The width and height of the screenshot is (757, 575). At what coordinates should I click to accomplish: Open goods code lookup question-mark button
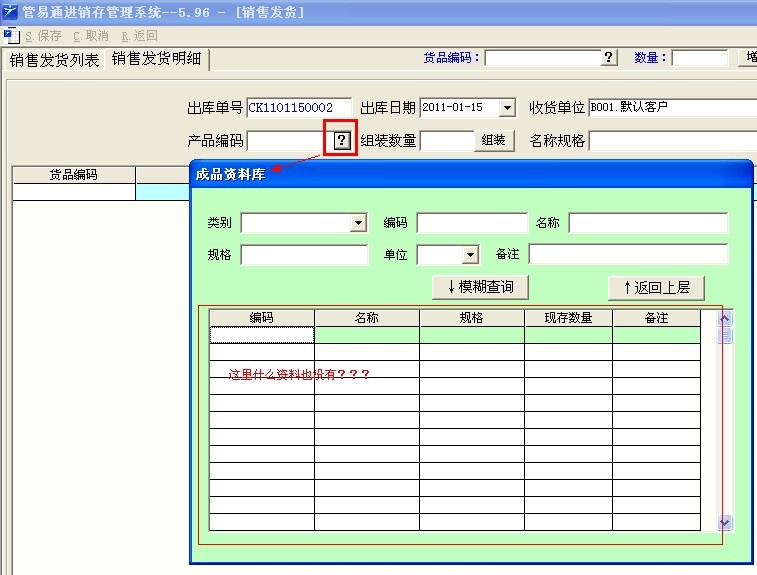[609, 58]
